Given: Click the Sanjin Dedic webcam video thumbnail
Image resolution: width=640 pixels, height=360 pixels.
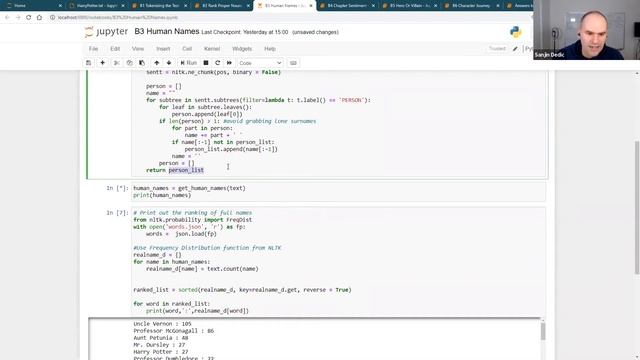Looking at the screenshot, I should tap(587, 30).
